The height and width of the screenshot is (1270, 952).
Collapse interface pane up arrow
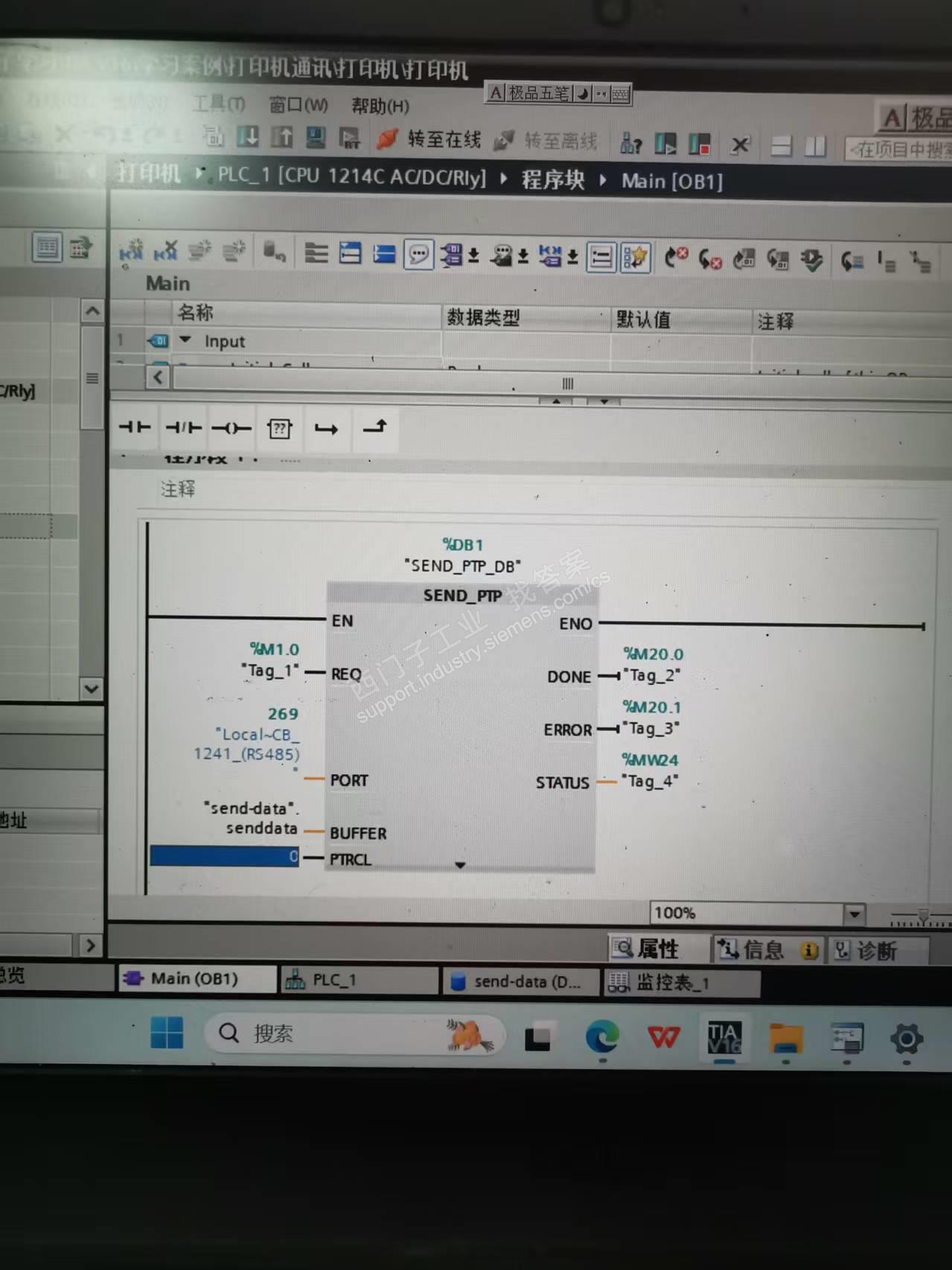[x=556, y=401]
